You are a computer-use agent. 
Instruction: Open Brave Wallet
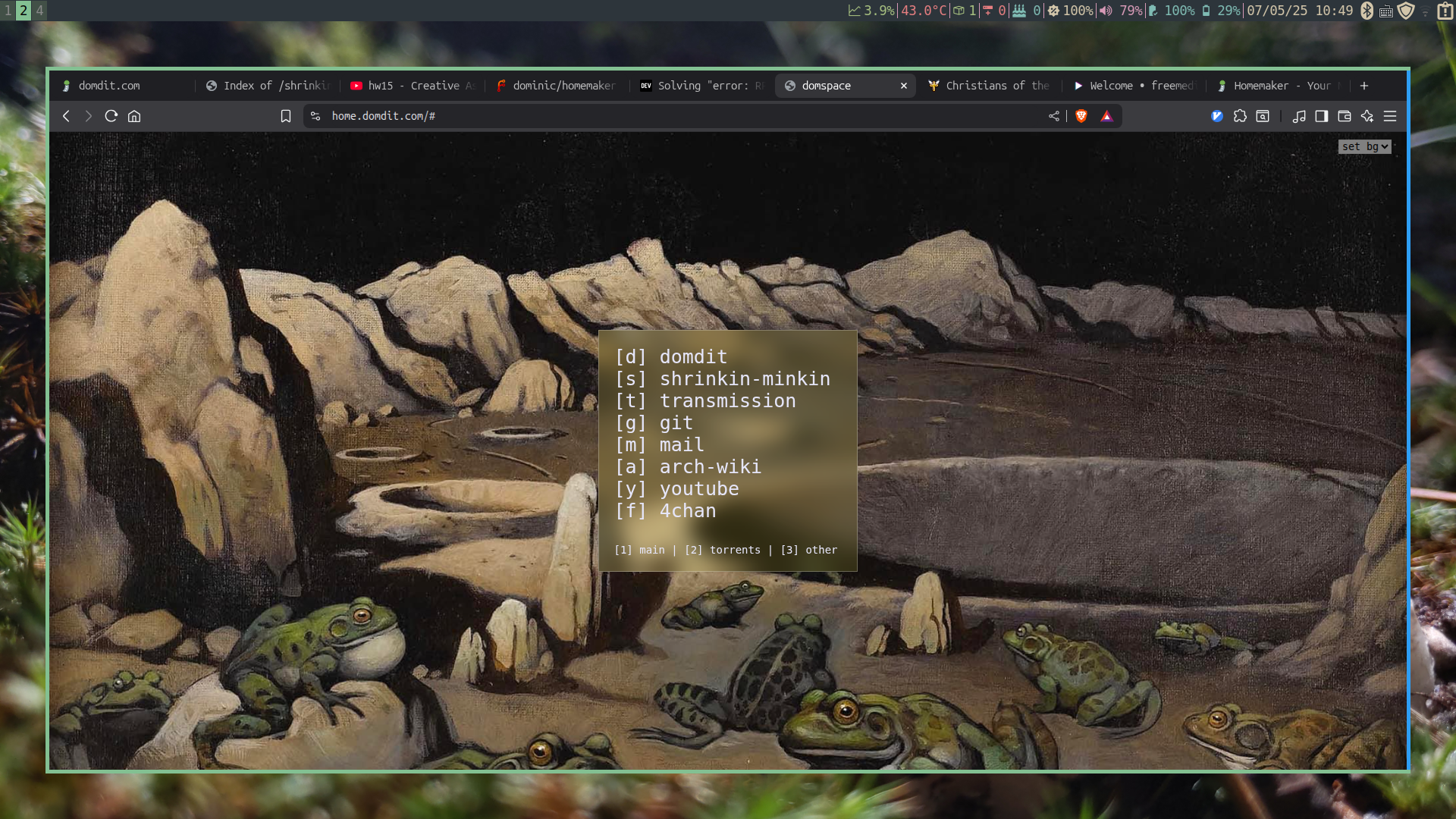point(1345,116)
